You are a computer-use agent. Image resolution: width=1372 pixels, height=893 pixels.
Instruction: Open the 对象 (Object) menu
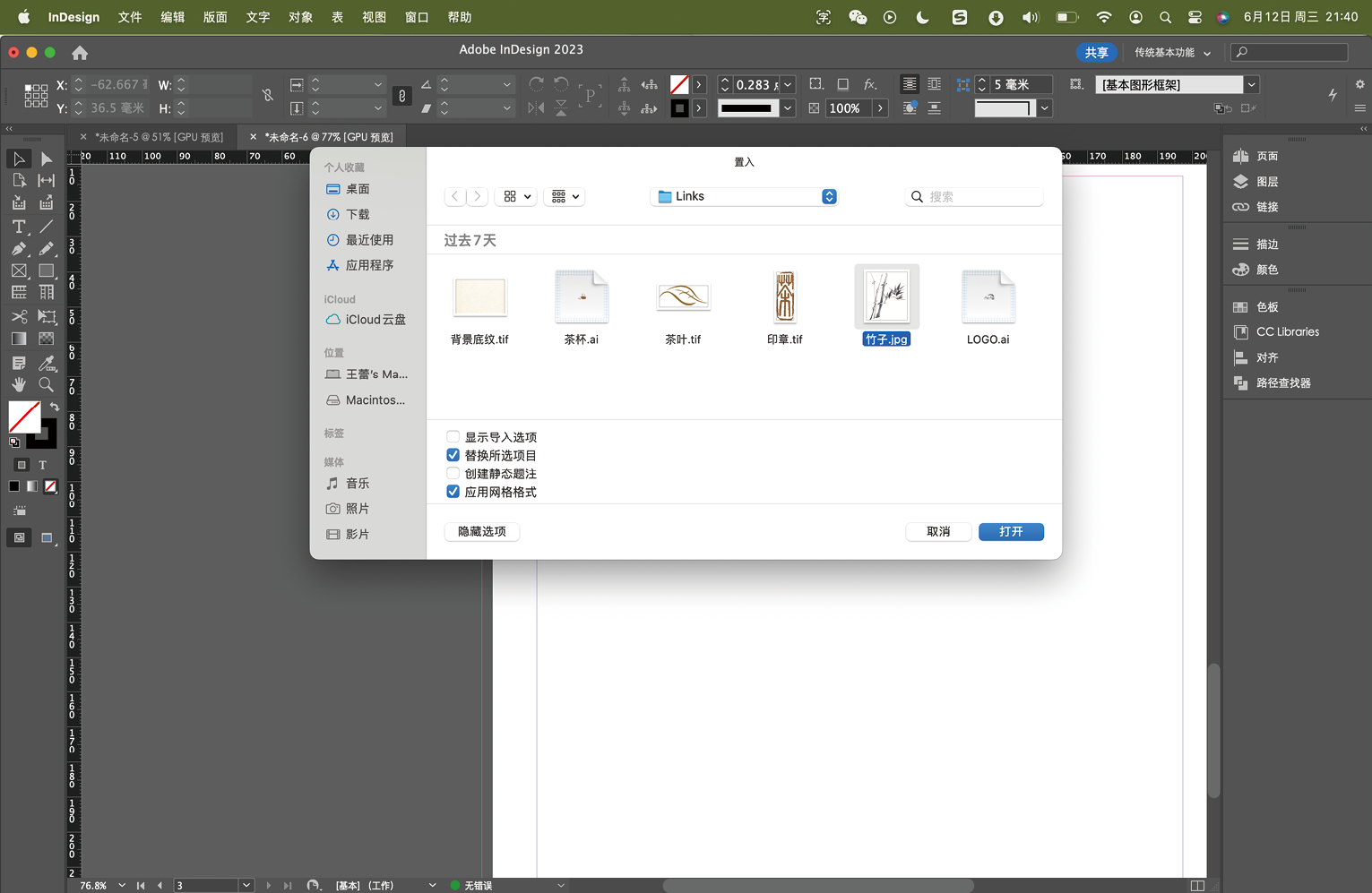(x=300, y=17)
